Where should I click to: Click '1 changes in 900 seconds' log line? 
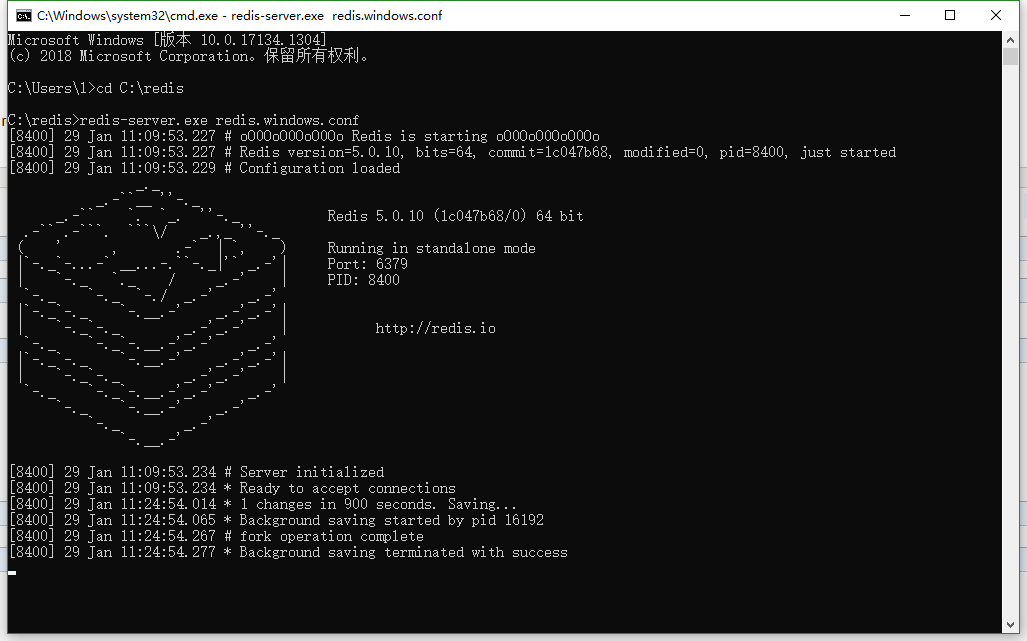(x=263, y=504)
